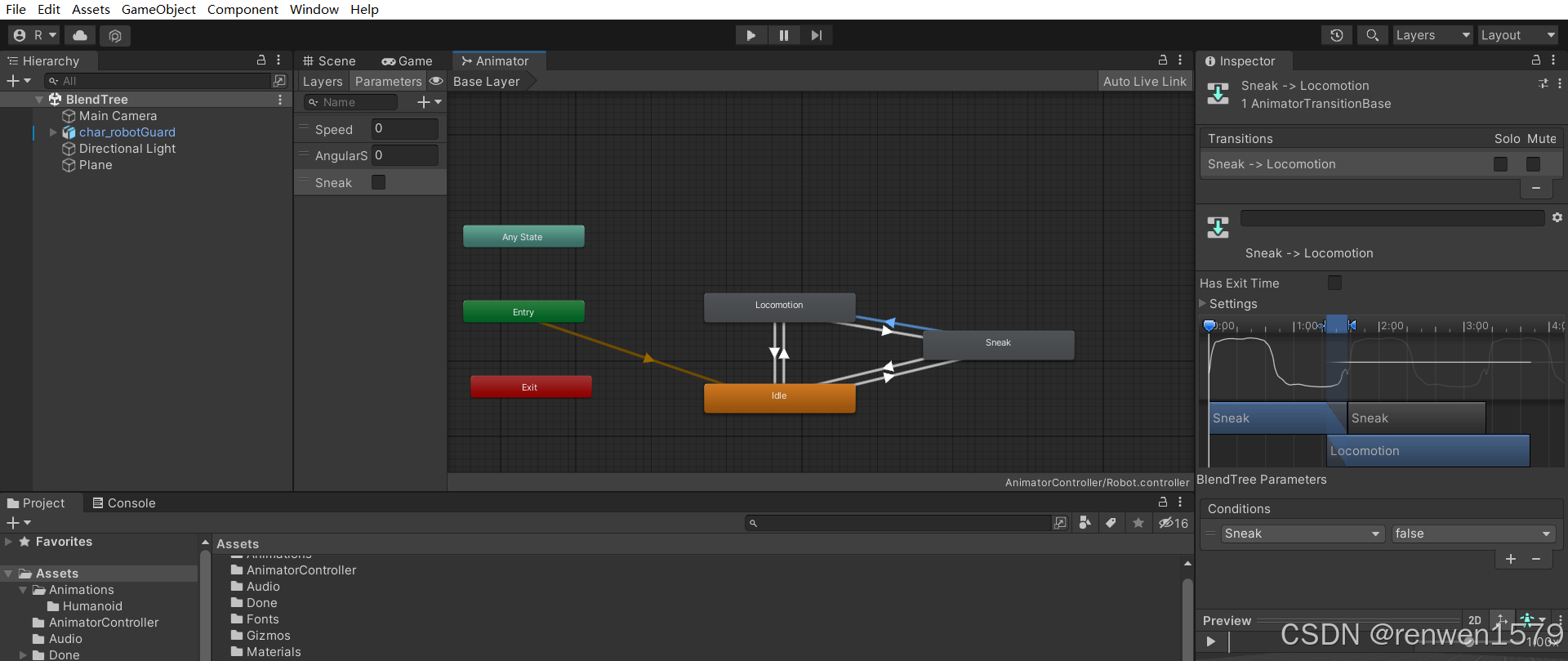Pause the game playback
The width and height of the screenshot is (1568, 661).
point(784,35)
